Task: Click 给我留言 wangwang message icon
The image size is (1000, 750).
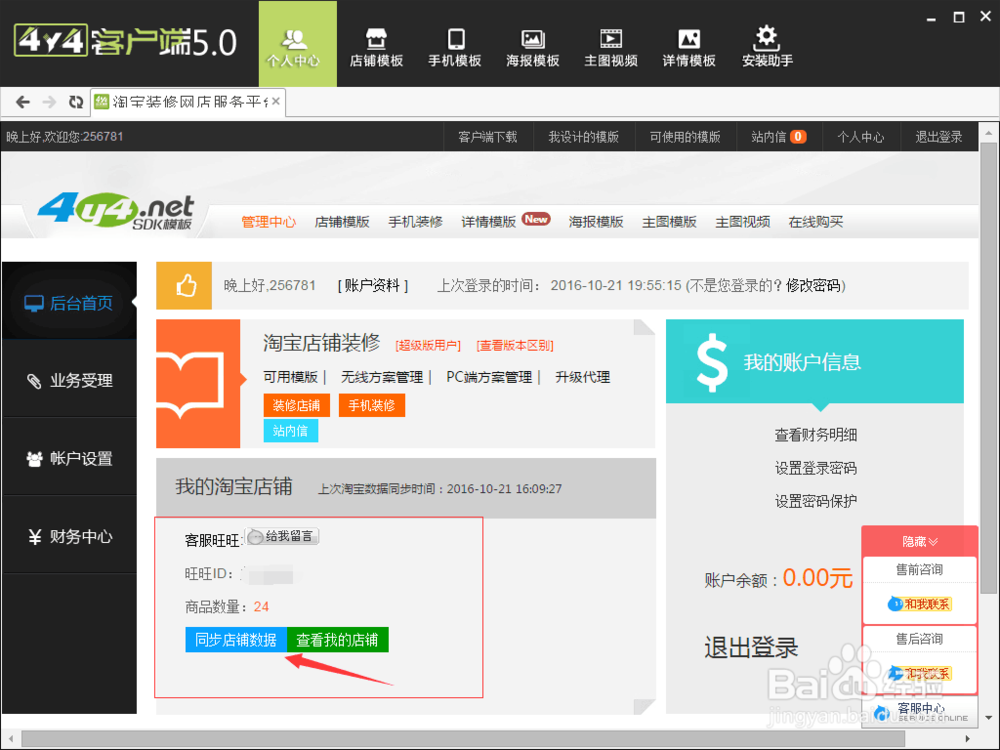Action: coord(283,536)
